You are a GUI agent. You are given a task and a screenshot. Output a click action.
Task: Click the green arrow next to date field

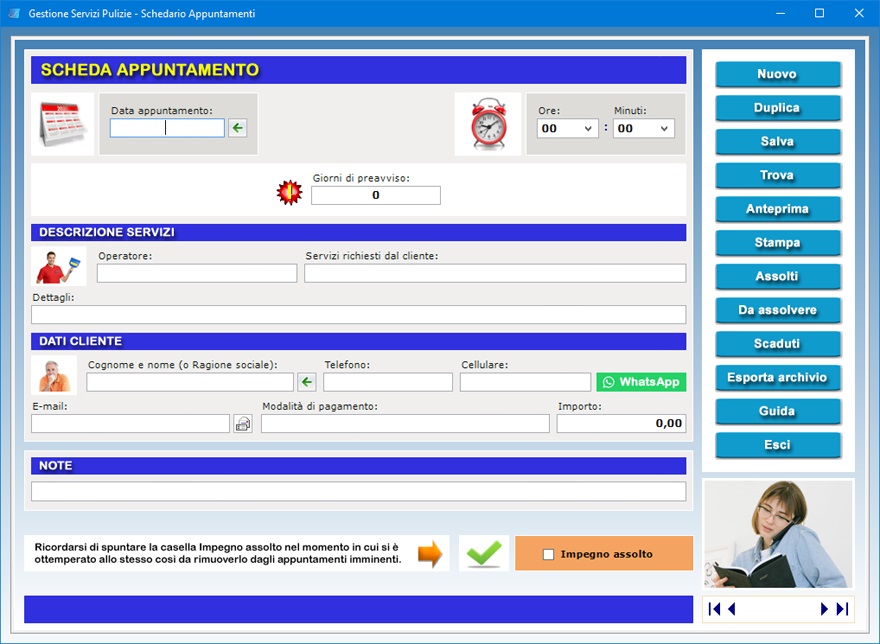click(237, 128)
